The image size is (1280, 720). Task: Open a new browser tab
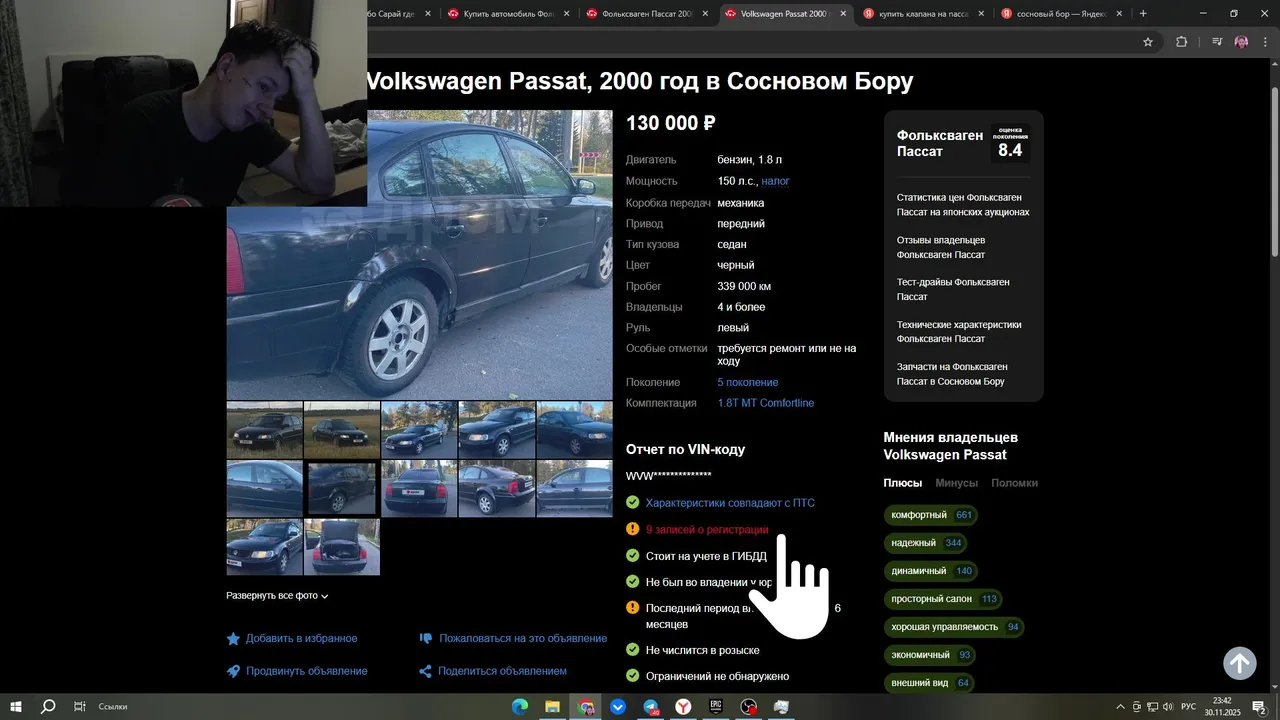click(1143, 14)
